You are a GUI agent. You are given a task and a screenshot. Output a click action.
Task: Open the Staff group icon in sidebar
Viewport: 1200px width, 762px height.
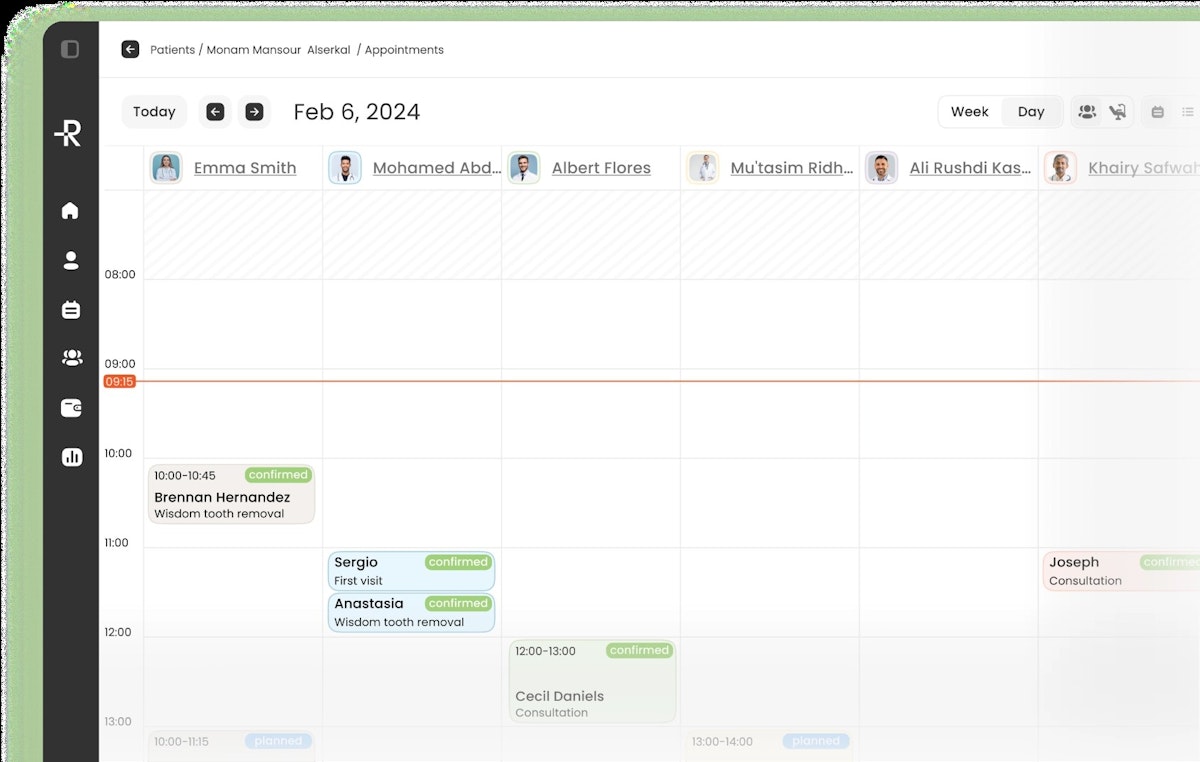coord(71,358)
